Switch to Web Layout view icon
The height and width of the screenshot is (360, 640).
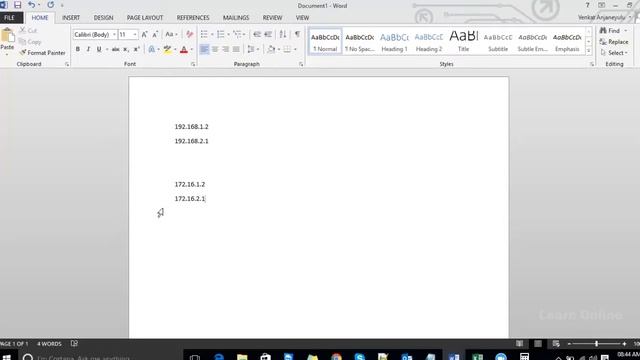click(x=556, y=344)
